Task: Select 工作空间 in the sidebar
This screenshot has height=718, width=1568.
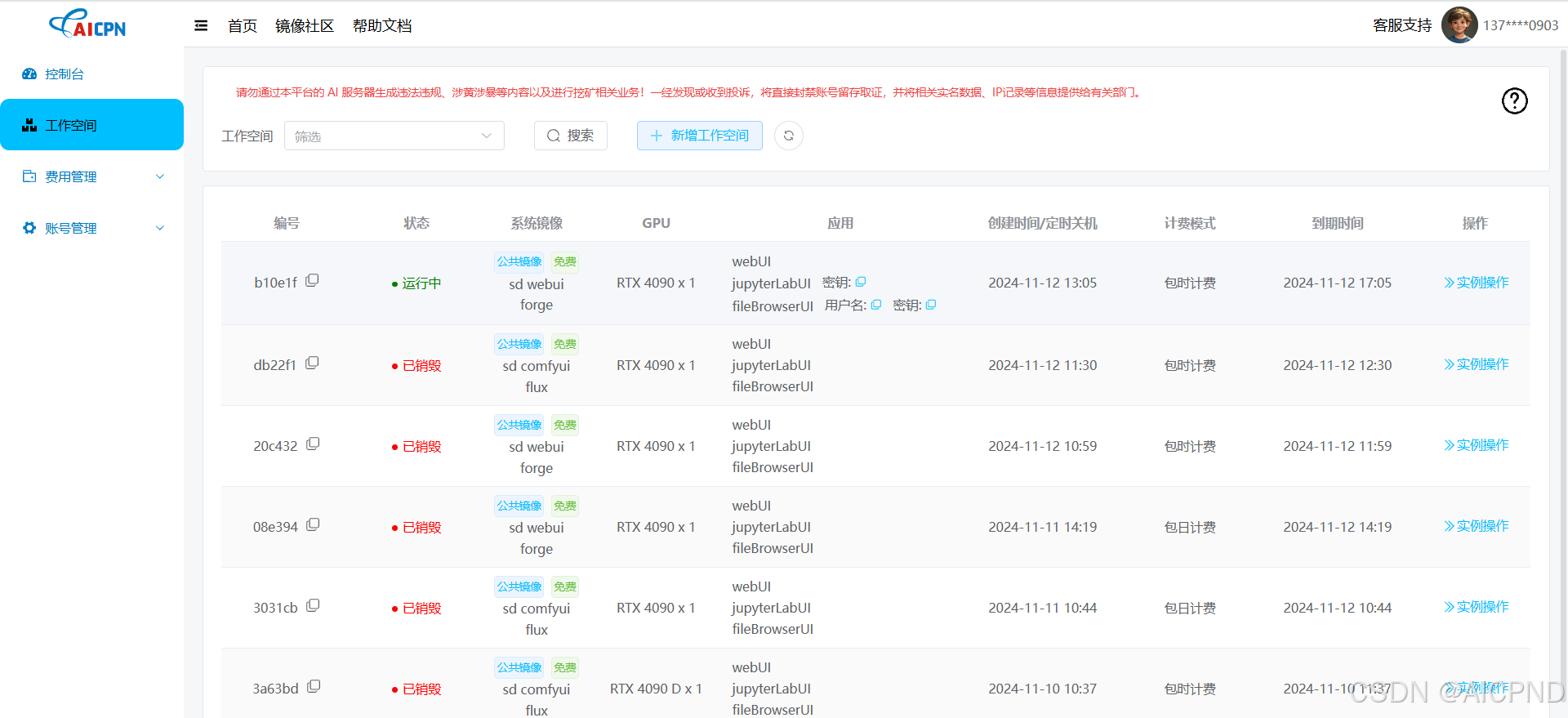Action: click(x=91, y=125)
